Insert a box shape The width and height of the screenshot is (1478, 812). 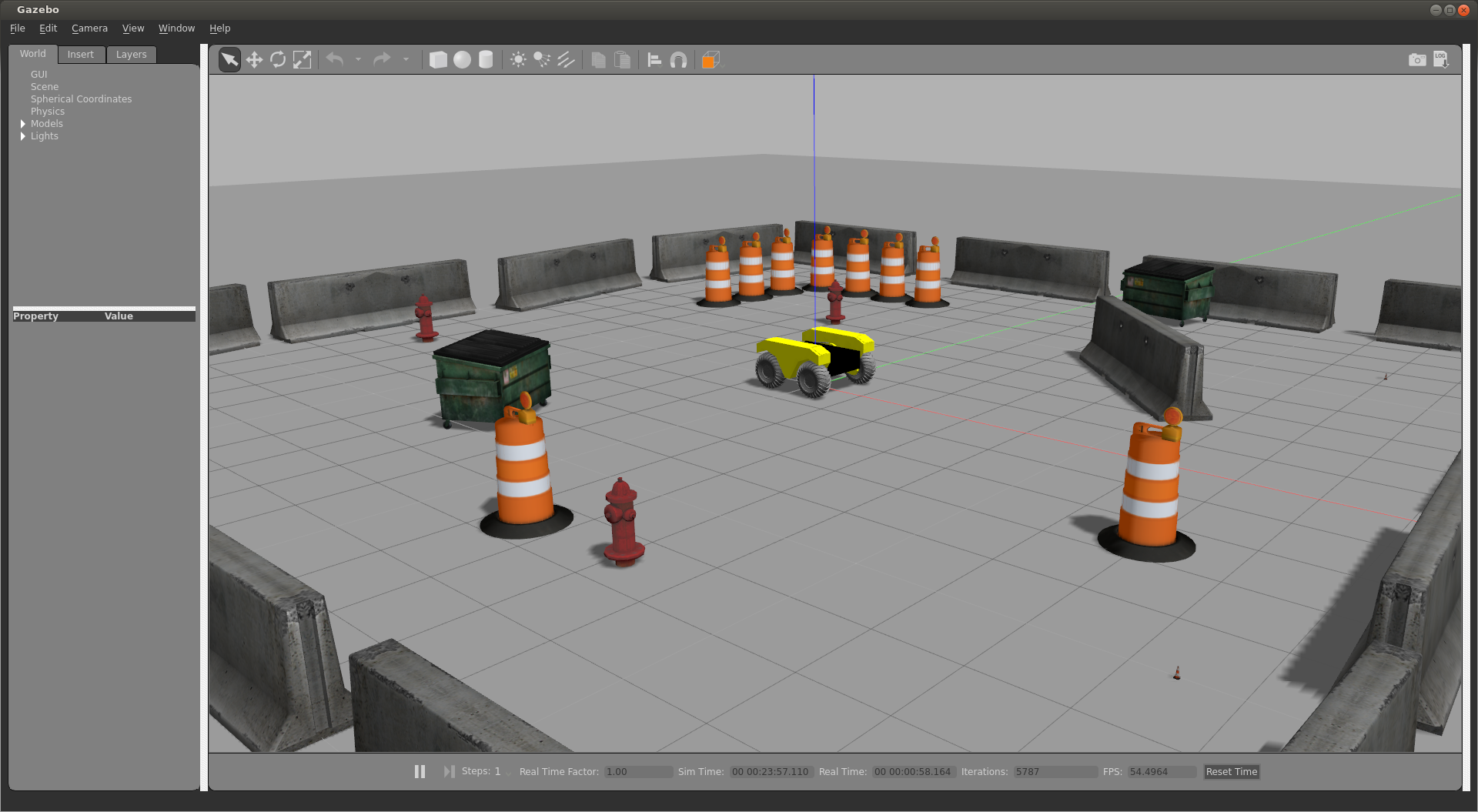coord(438,60)
